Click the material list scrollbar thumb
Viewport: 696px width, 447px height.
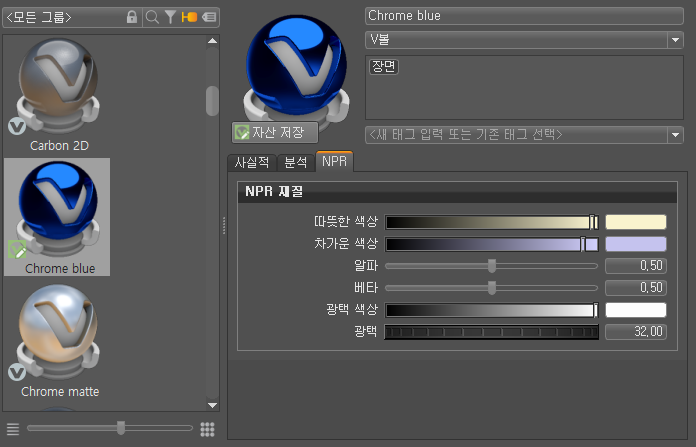213,101
